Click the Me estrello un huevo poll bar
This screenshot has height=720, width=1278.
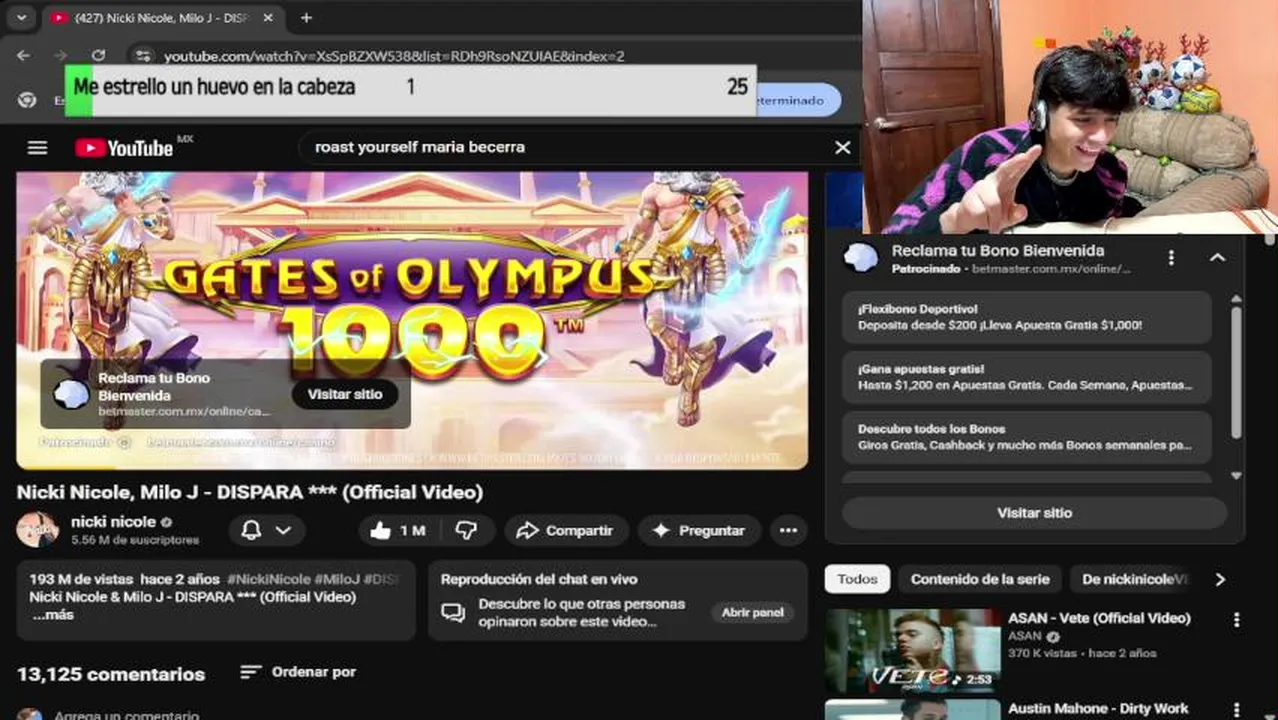(411, 88)
